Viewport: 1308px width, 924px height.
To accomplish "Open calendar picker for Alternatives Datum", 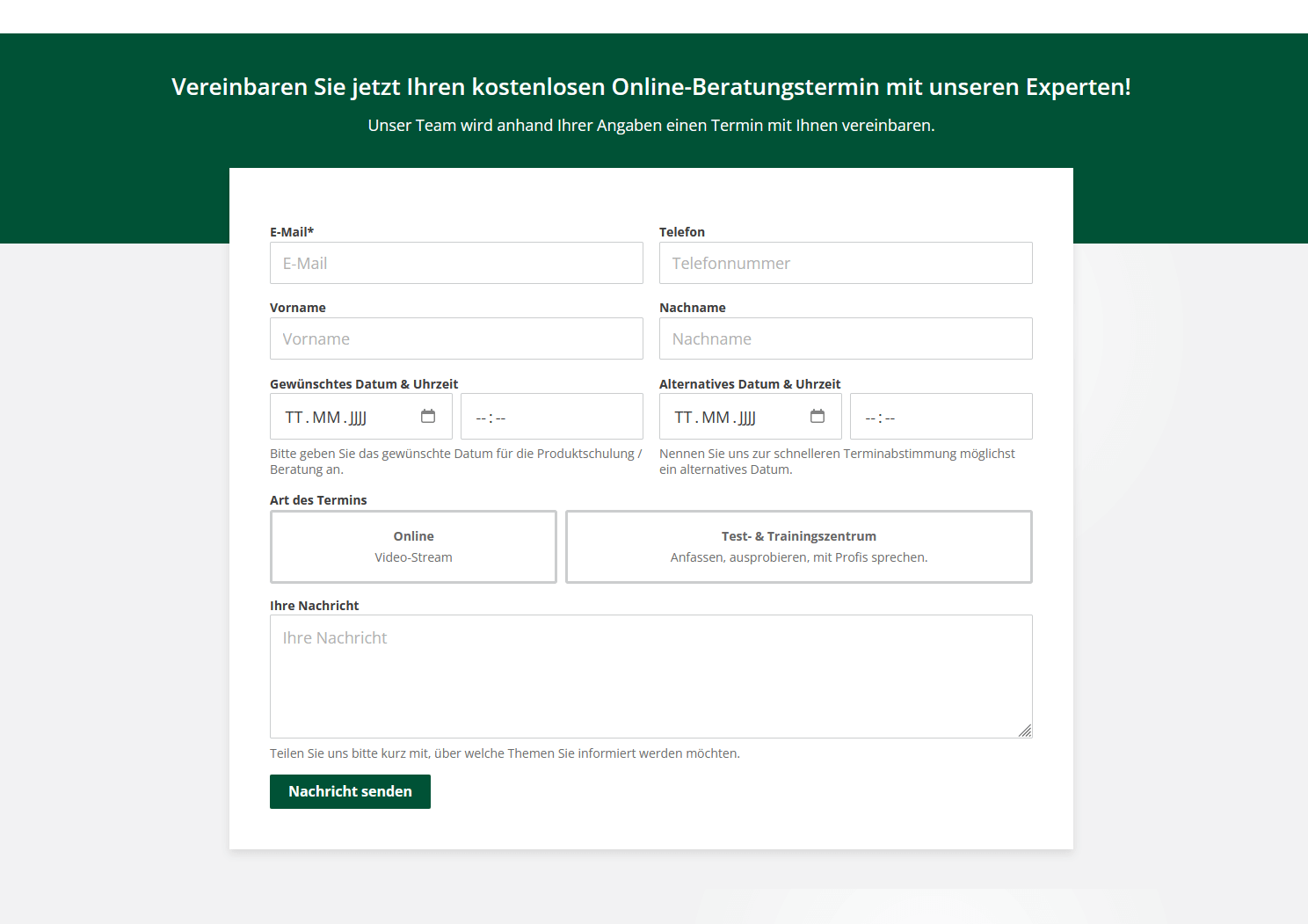I will point(817,417).
